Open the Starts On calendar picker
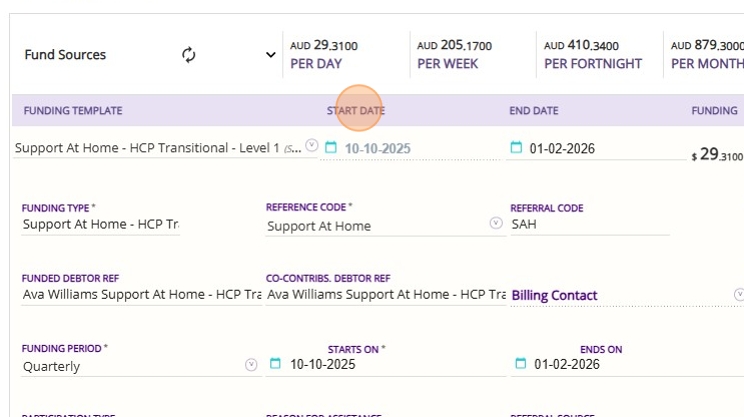Viewport: 744px width, 417px height. pyautogui.click(x=276, y=364)
